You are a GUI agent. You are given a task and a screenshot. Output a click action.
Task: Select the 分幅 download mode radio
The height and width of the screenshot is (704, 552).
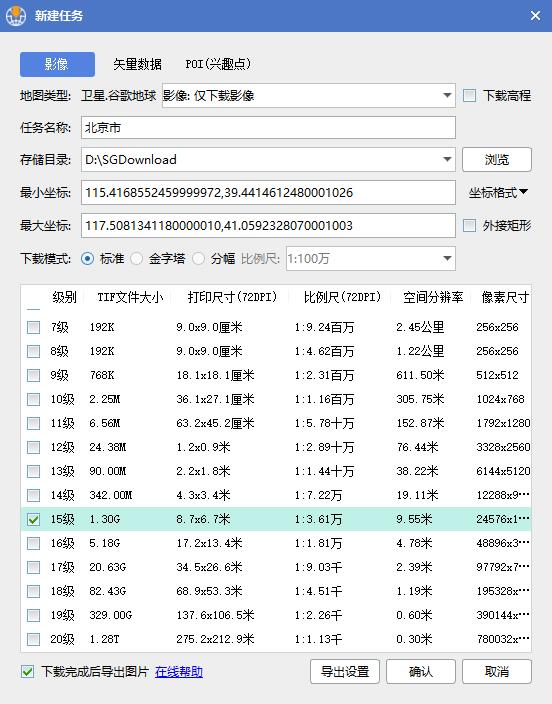tap(199, 259)
